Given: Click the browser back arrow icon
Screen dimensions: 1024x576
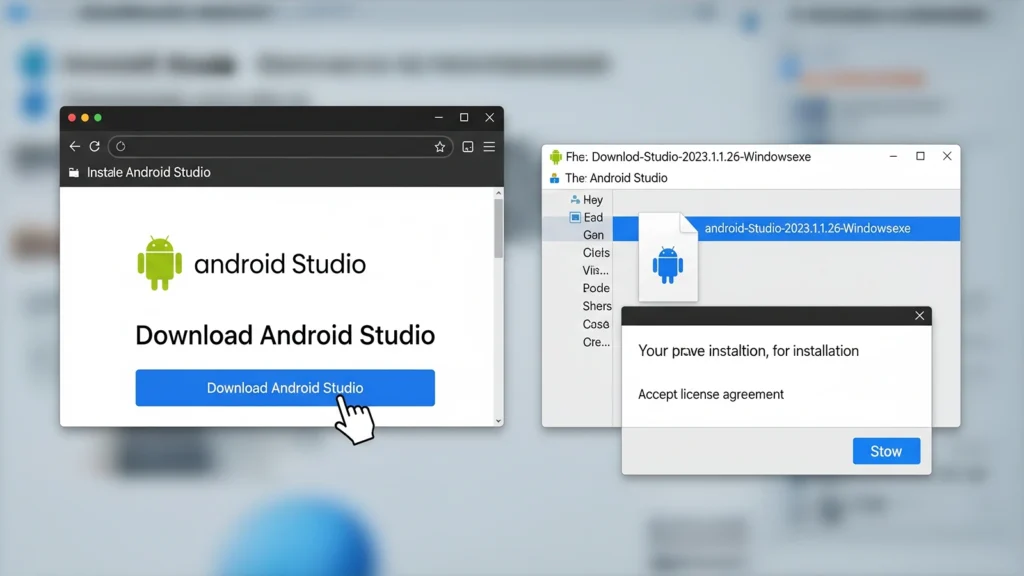Looking at the screenshot, I should tap(75, 146).
